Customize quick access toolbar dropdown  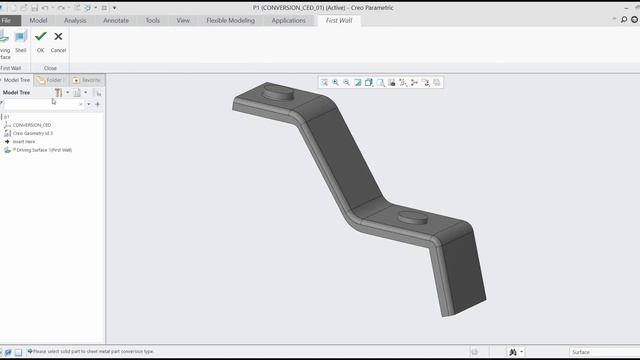[x=114, y=8]
